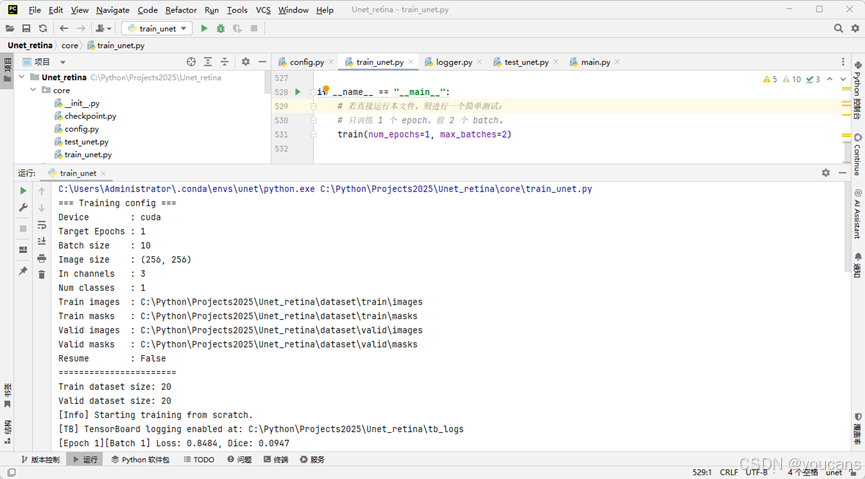Click the 529:1 cursor position indicator

pyautogui.click(x=702, y=472)
